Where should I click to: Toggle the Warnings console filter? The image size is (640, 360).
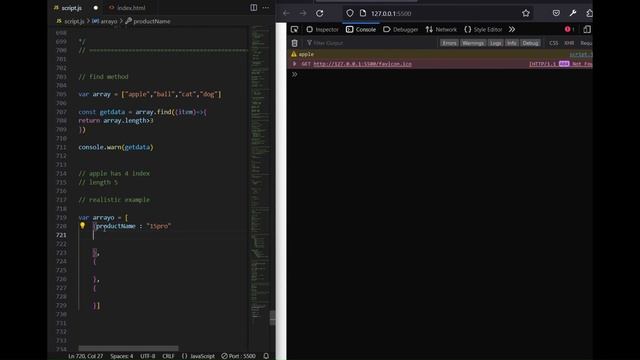point(473,43)
